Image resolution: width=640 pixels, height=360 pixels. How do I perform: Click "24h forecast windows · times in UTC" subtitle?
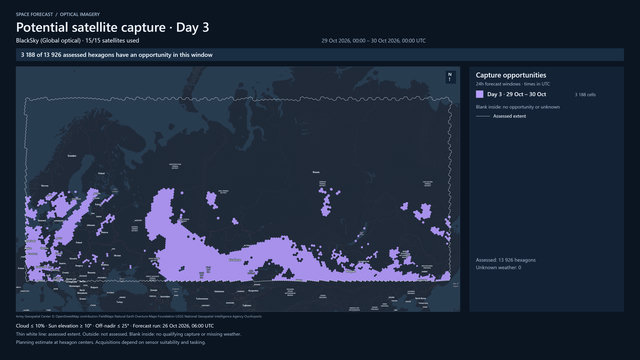pyautogui.click(x=513, y=84)
